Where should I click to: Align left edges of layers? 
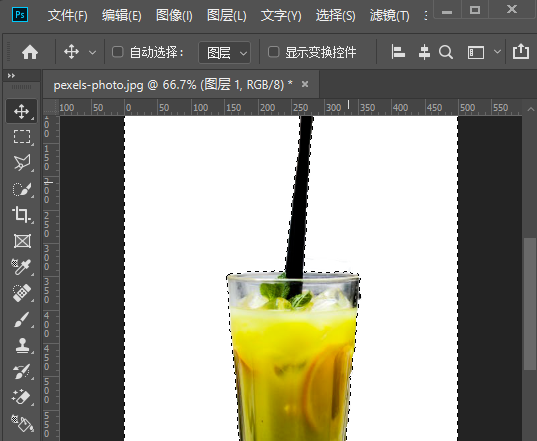pyautogui.click(x=398, y=52)
